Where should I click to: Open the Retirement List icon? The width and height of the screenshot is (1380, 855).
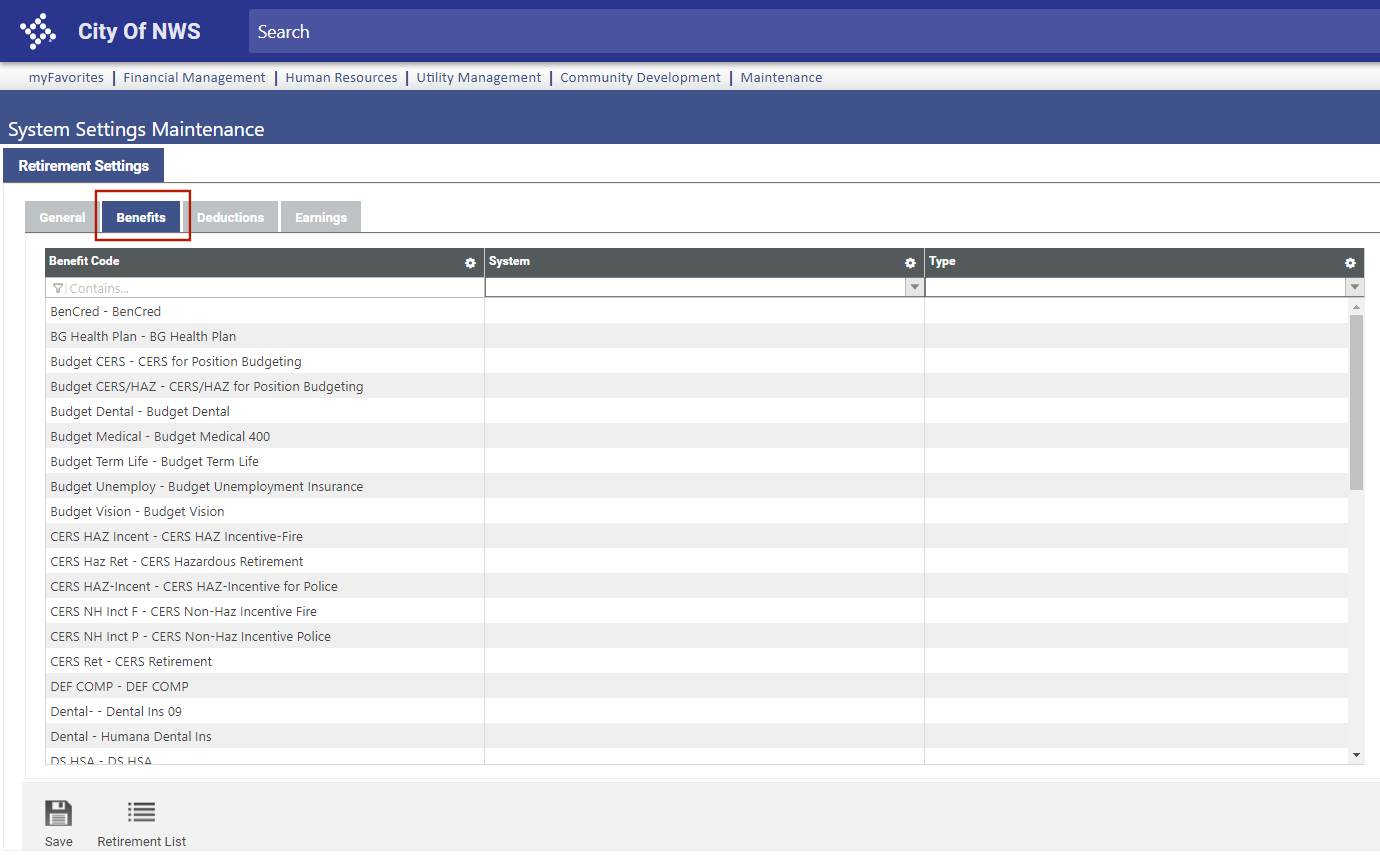(x=141, y=812)
